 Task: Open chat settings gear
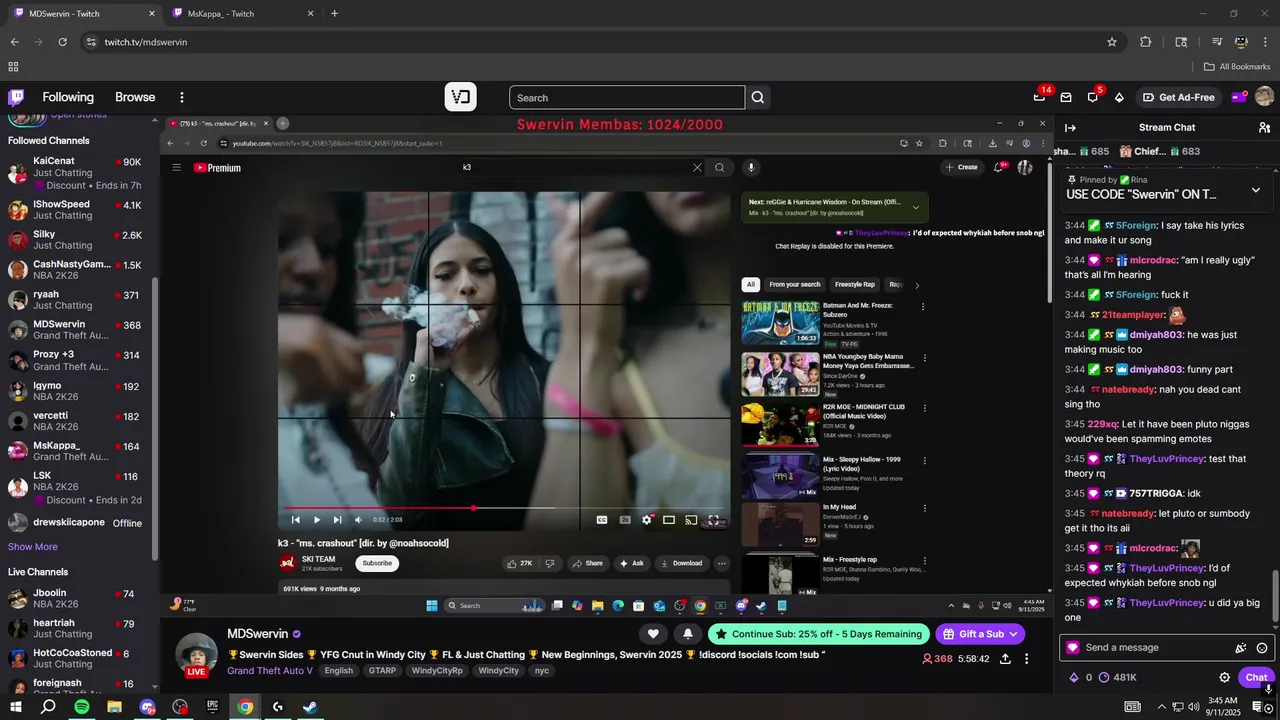point(1224,677)
